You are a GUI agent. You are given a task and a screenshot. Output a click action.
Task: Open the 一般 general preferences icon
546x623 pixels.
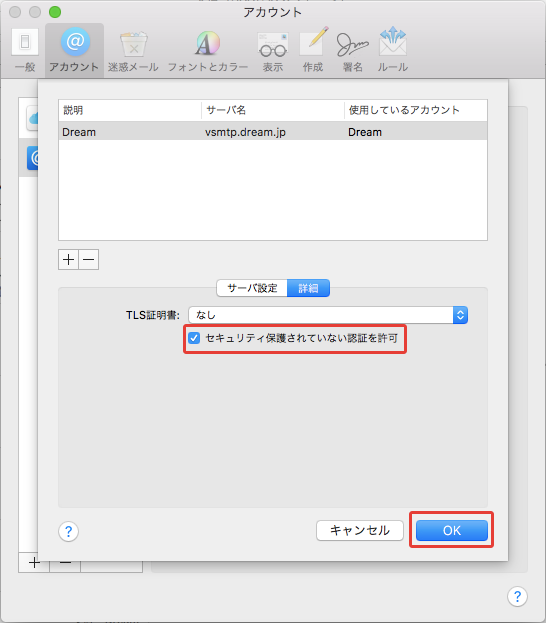(x=25, y=50)
